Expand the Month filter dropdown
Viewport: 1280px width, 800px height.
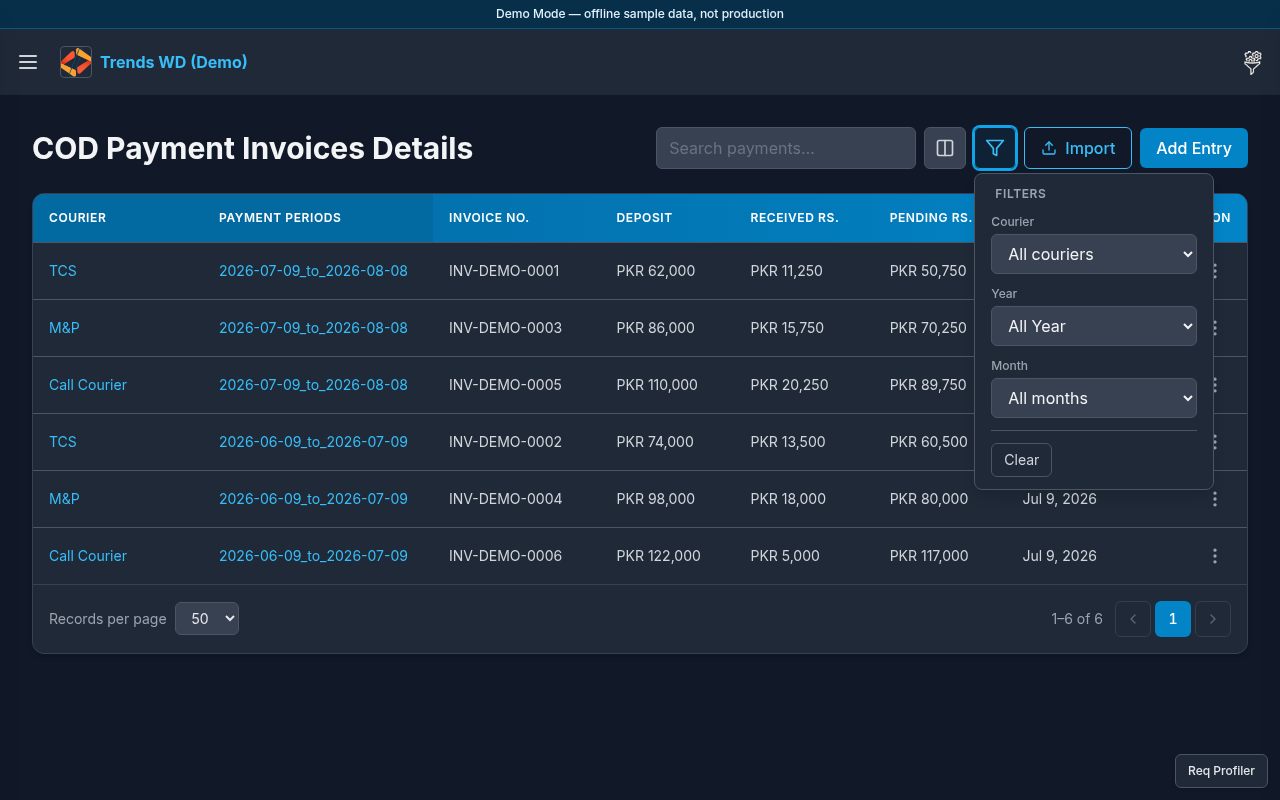coord(1094,398)
